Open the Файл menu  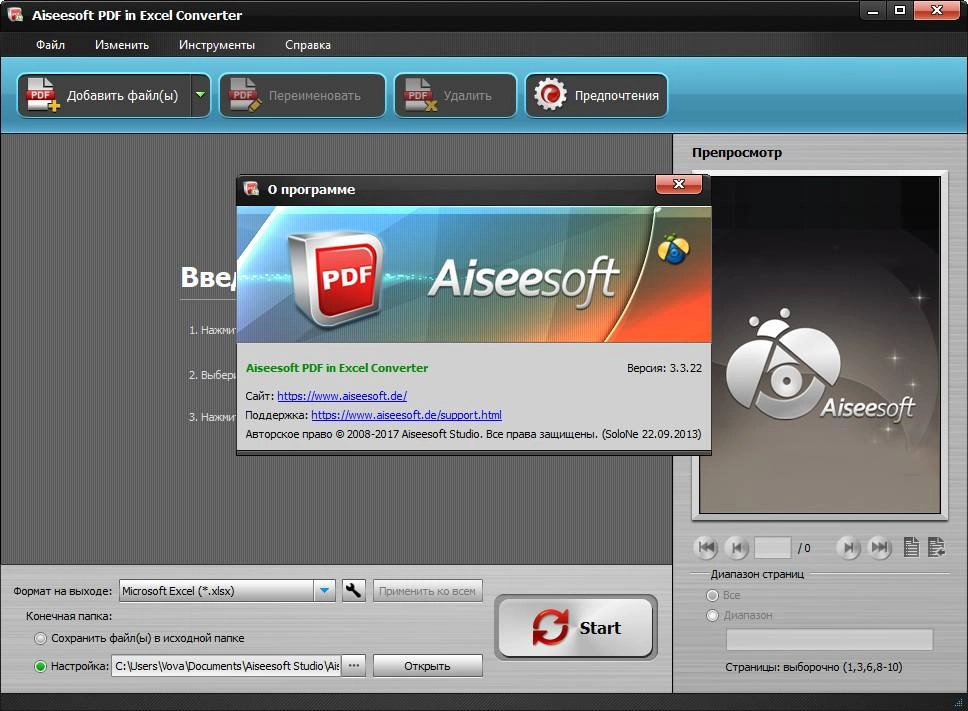[50, 45]
